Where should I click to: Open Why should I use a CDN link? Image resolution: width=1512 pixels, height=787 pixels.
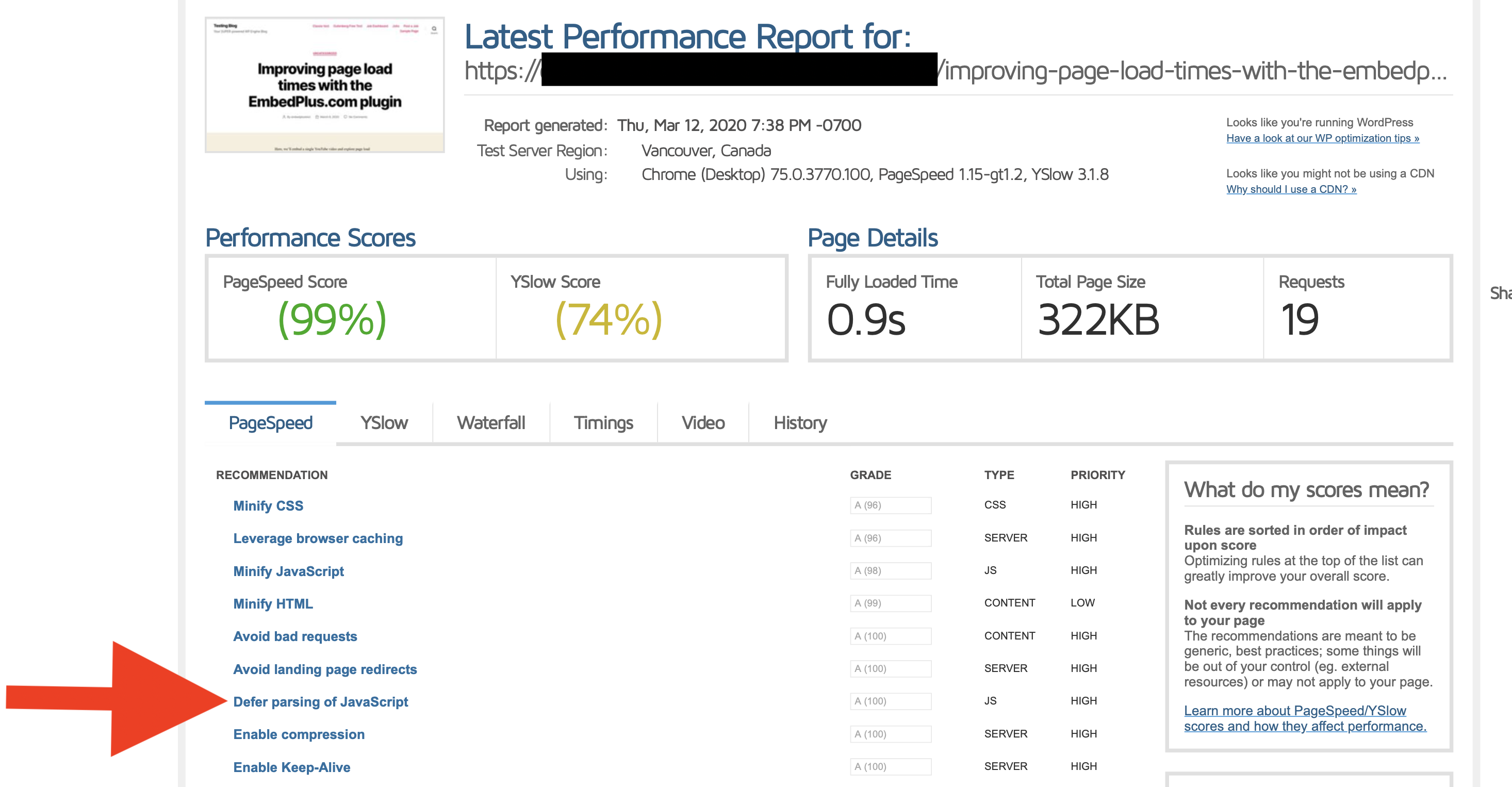pyautogui.click(x=1291, y=189)
